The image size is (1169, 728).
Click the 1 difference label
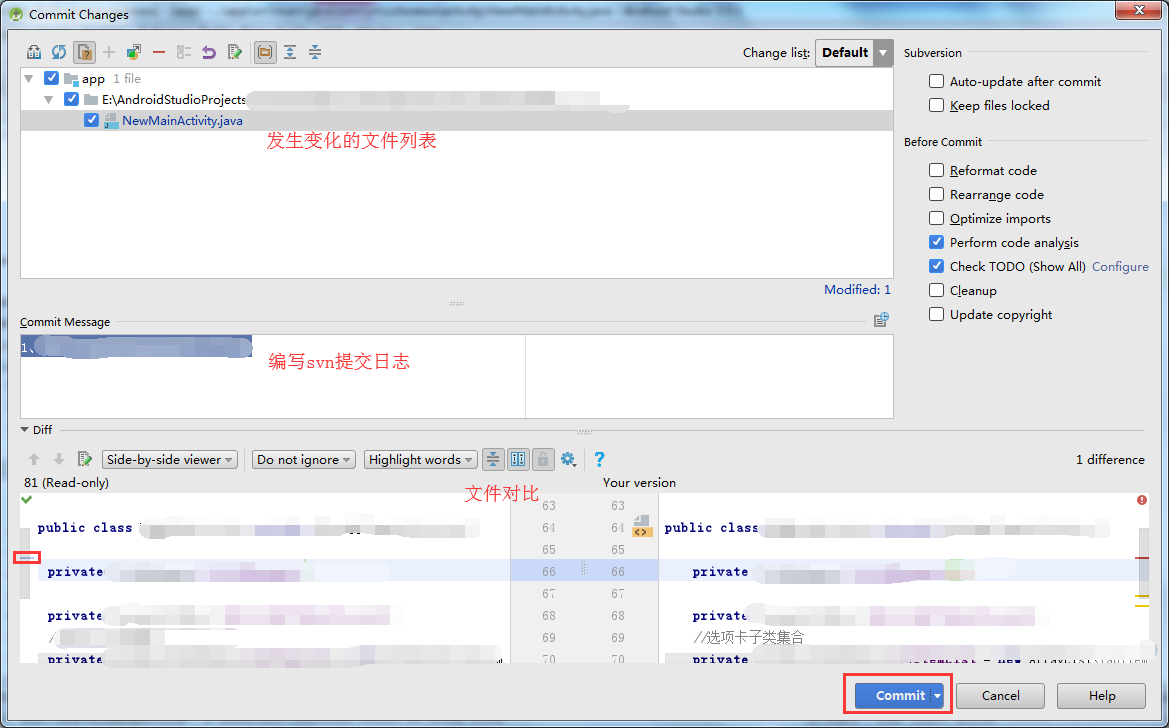(1110, 459)
